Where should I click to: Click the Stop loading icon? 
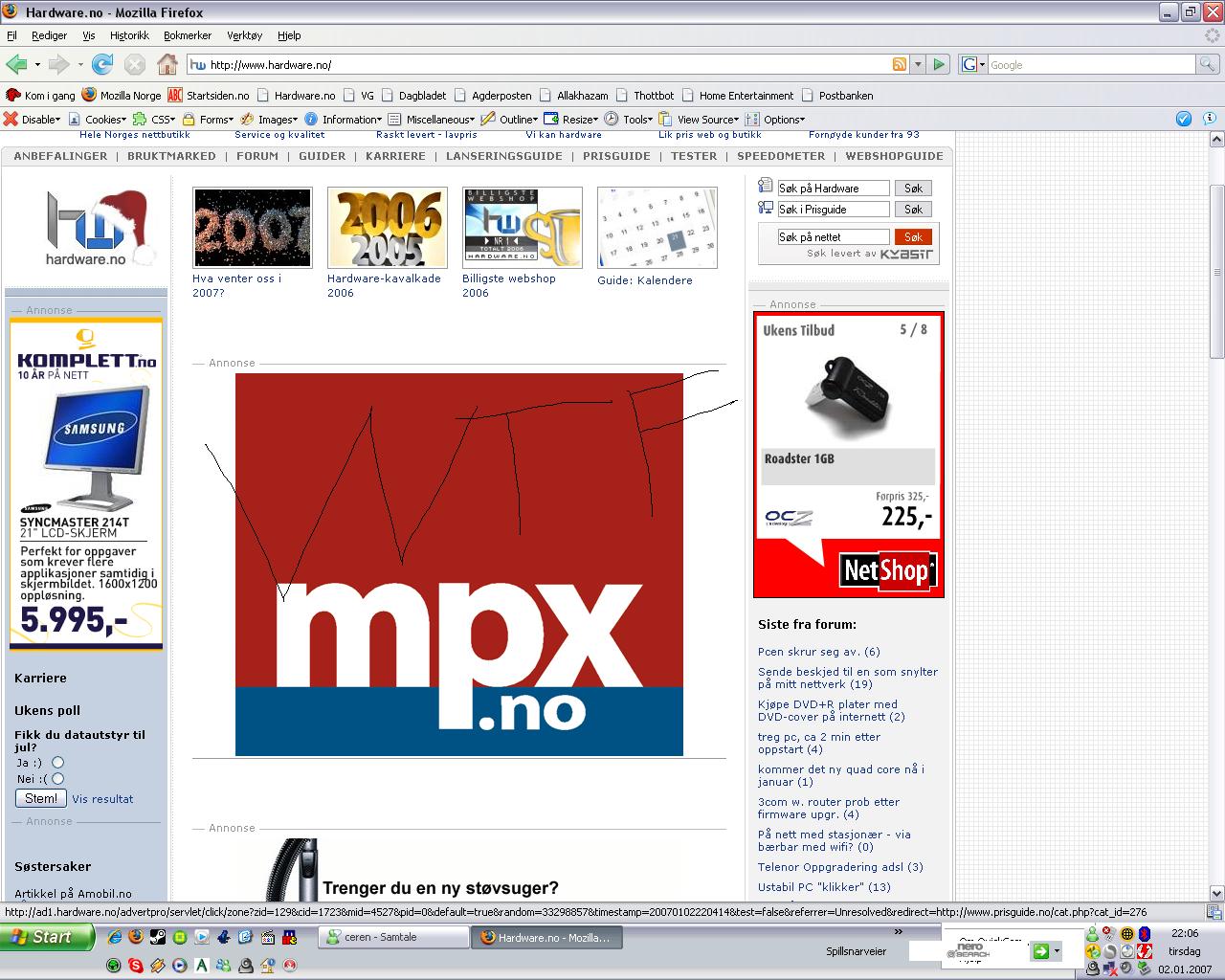coord(135,64)
